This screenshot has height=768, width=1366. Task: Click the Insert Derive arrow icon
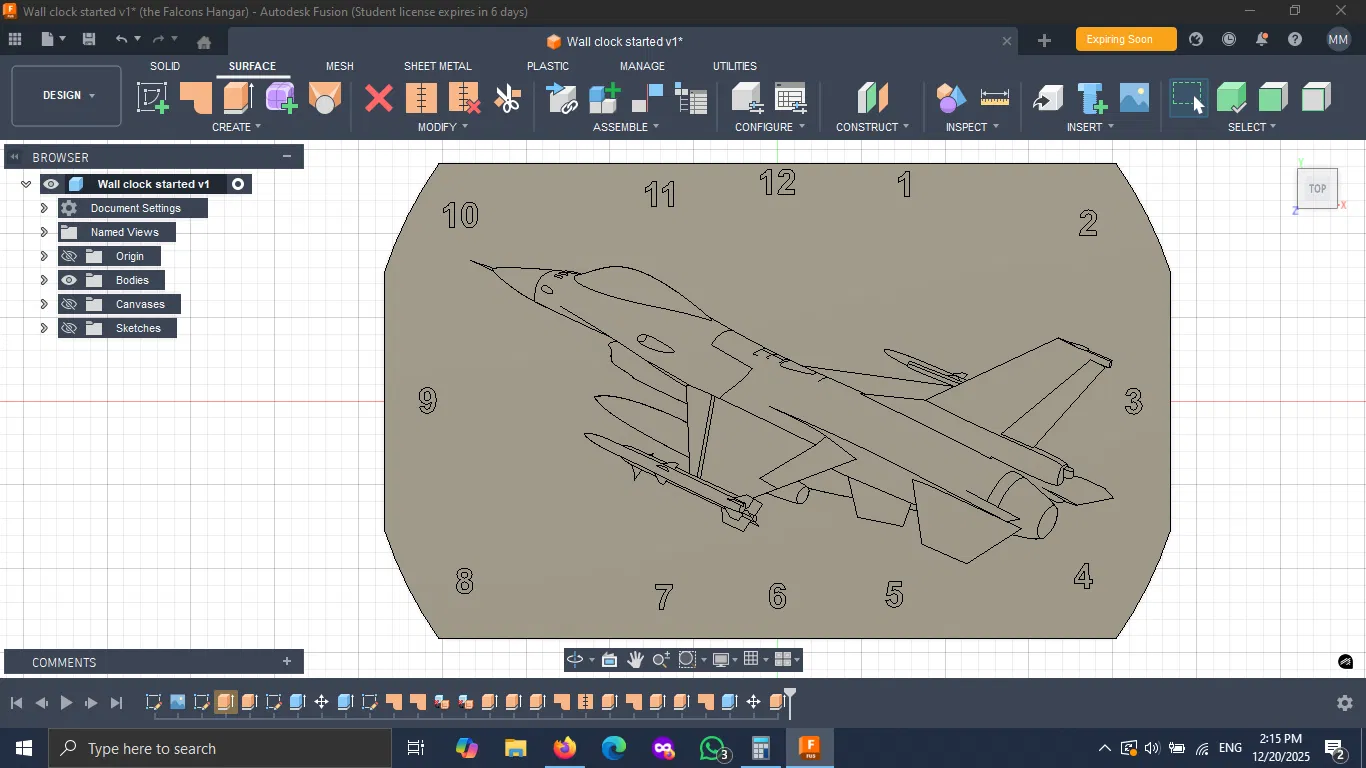1048,98
